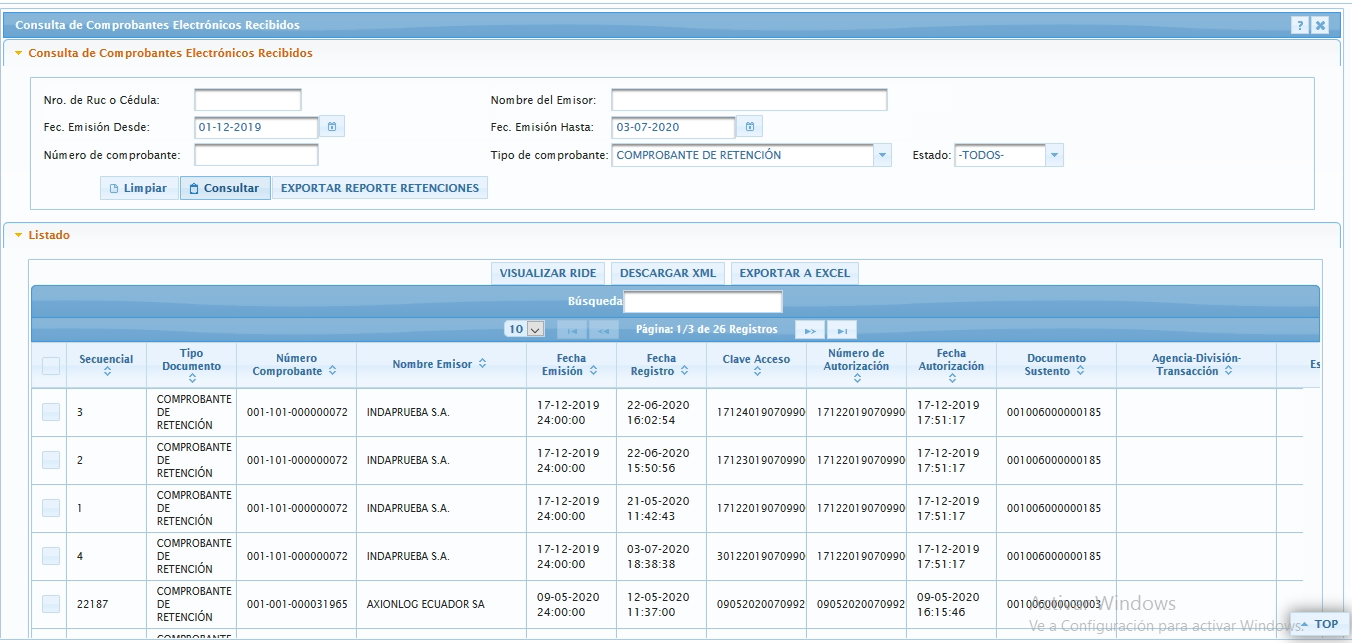The width and height of the screenshot is (1352, 643).
Task: Click the EXPORTAR A EXCEL button
Action: point(794,273)
